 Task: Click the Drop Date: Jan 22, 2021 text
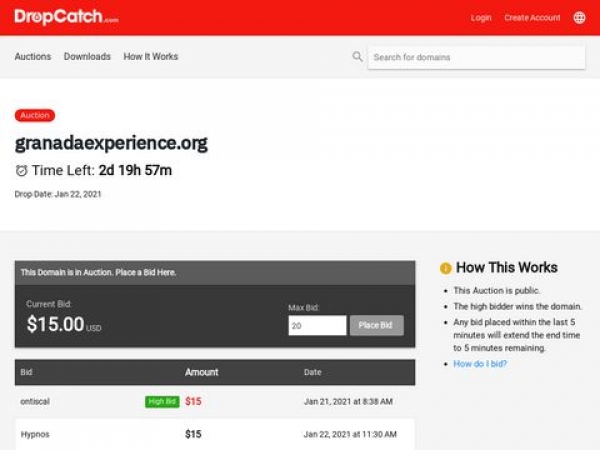pos(58,194)
